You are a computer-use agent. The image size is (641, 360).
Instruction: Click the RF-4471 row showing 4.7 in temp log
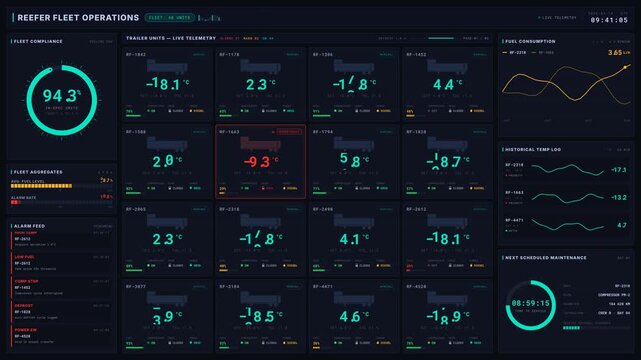(x=566, y=225)
